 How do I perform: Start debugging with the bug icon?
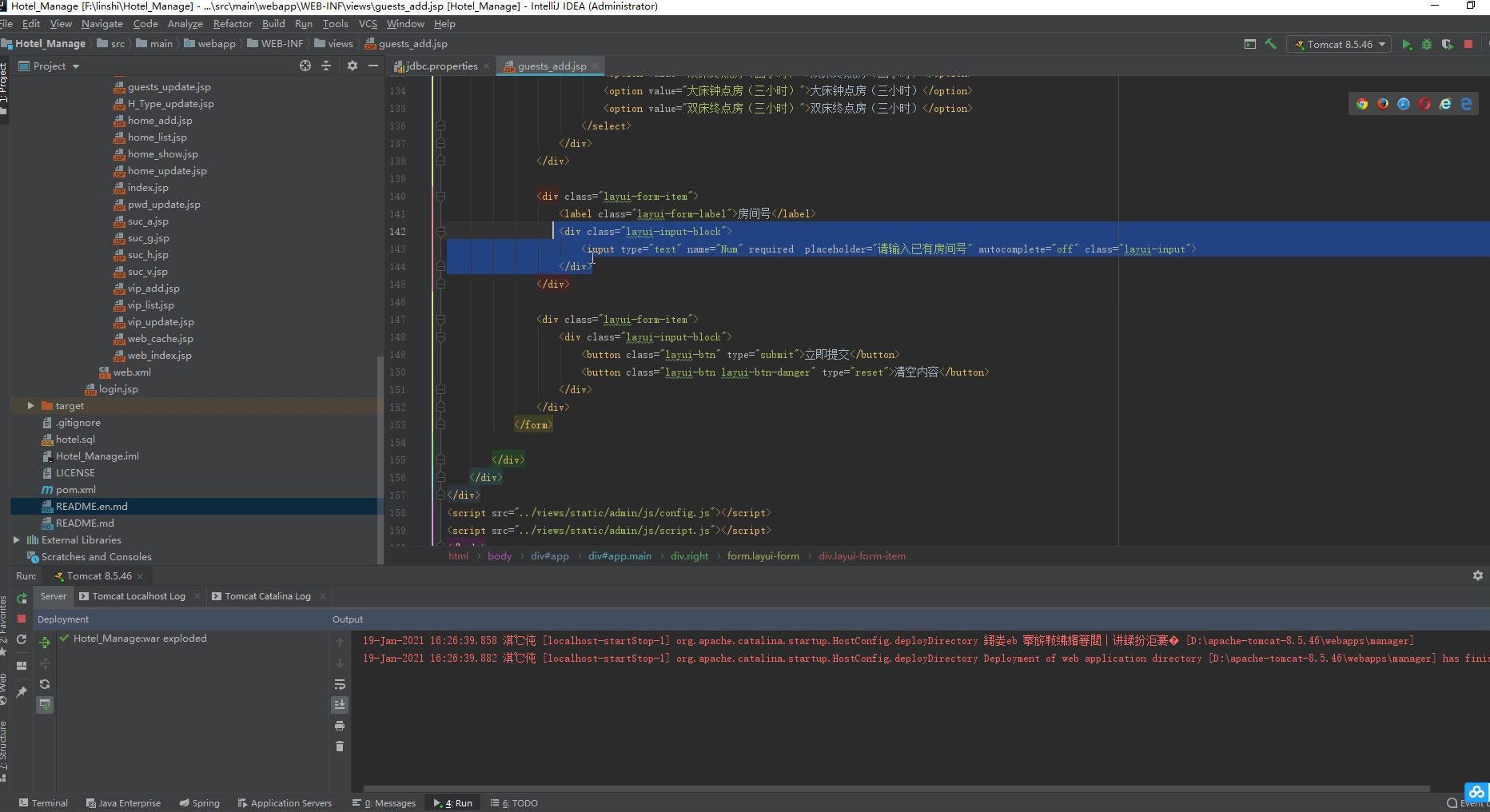pos(1427,44)
